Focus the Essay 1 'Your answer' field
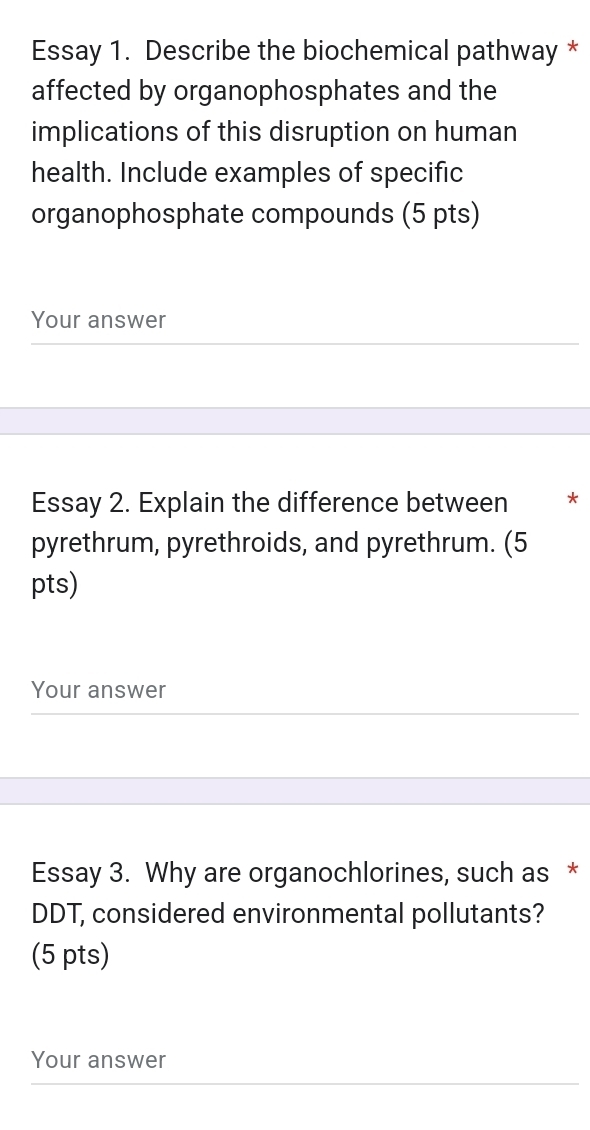This screenshot has width=590, height=1130. point(305,321)
